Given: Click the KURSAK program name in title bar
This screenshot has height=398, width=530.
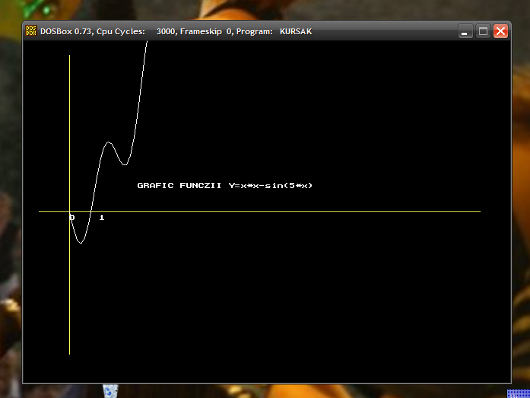Looking at the screenshot, I should pyautogui.click(x=296, y=31).
